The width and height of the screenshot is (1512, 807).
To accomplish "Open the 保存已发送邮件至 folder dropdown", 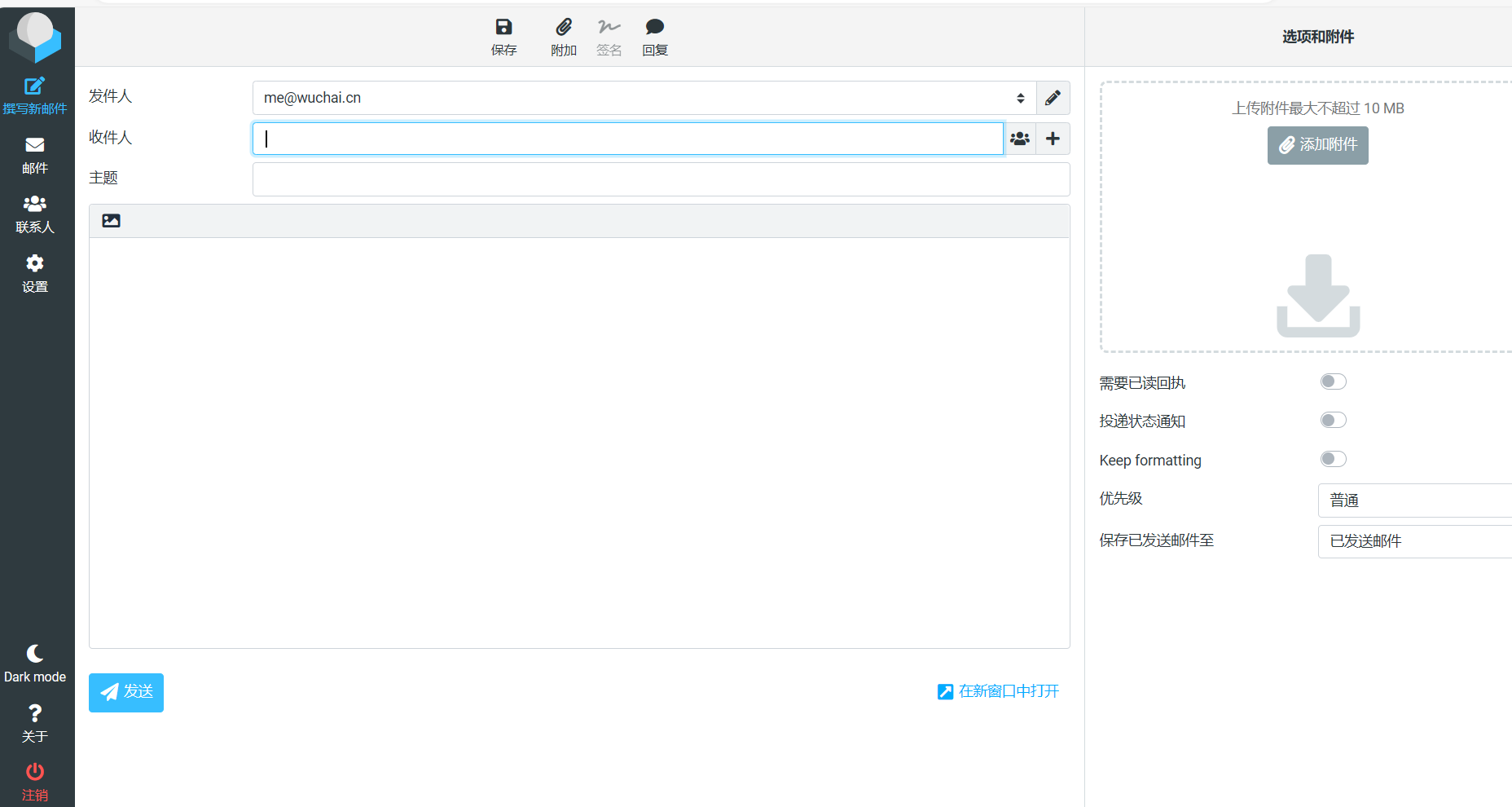I will coord(1414,541).
